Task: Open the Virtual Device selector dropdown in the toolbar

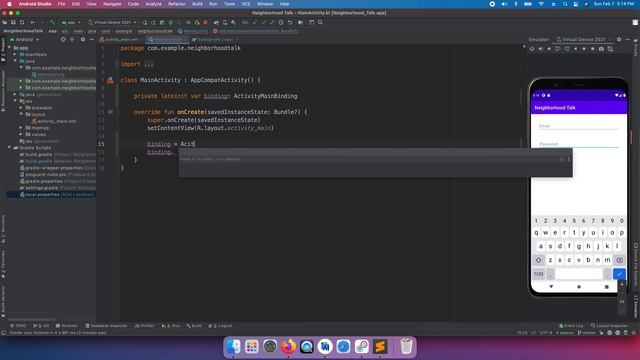Action: click(112, 22)
